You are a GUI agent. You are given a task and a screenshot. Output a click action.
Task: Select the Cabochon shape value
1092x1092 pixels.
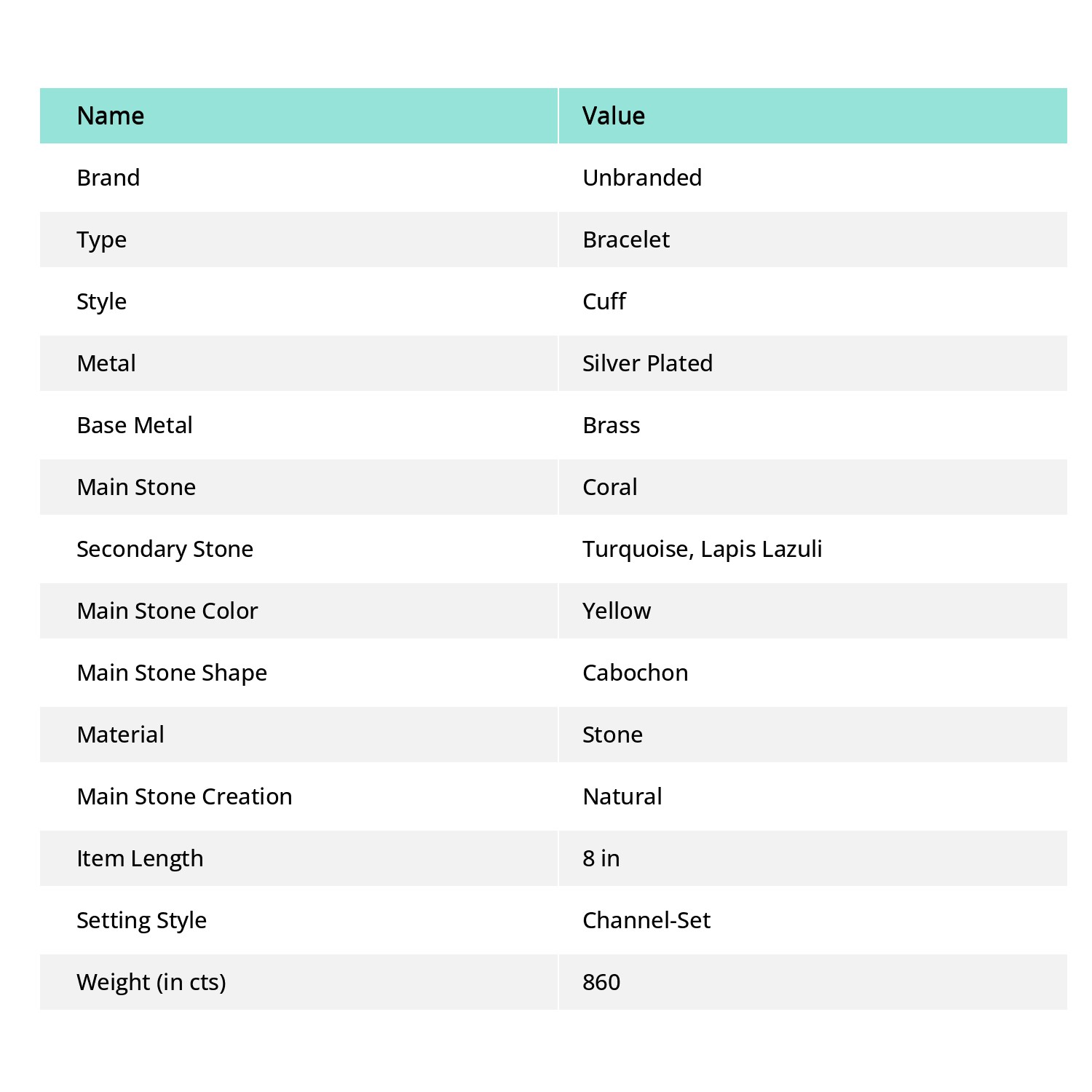click(x=636, y=673)
